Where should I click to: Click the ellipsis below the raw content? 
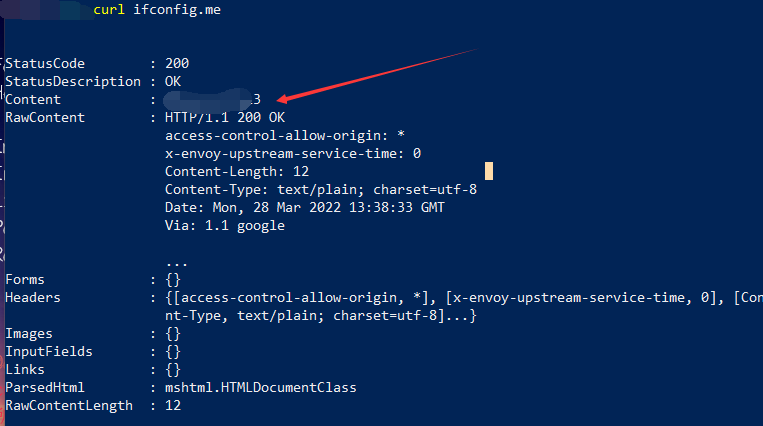click(x=177, y=264)
